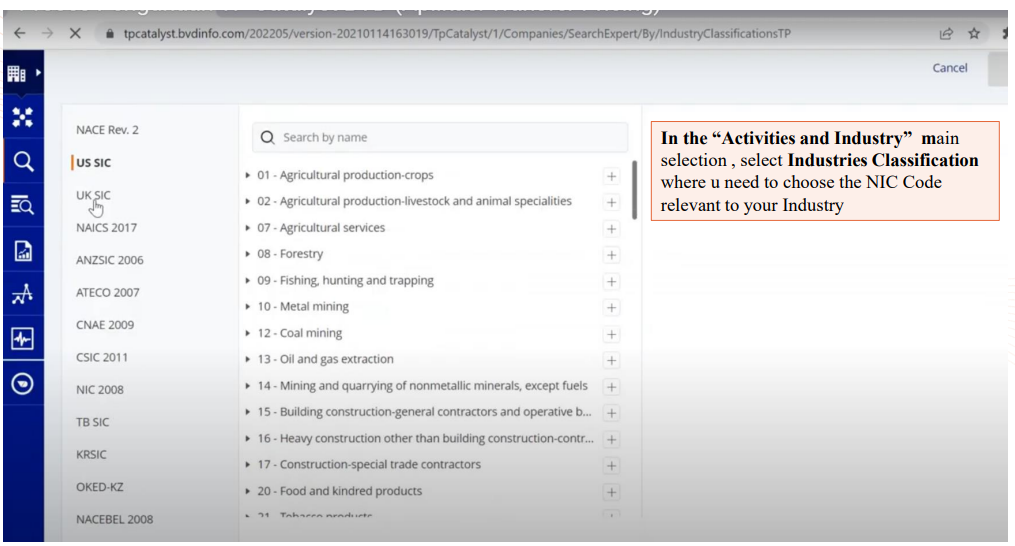This screenshot has height=546, width=1015.
Task: Add 01 - Agricultural production-crops with plus
Action: point(611,176)
